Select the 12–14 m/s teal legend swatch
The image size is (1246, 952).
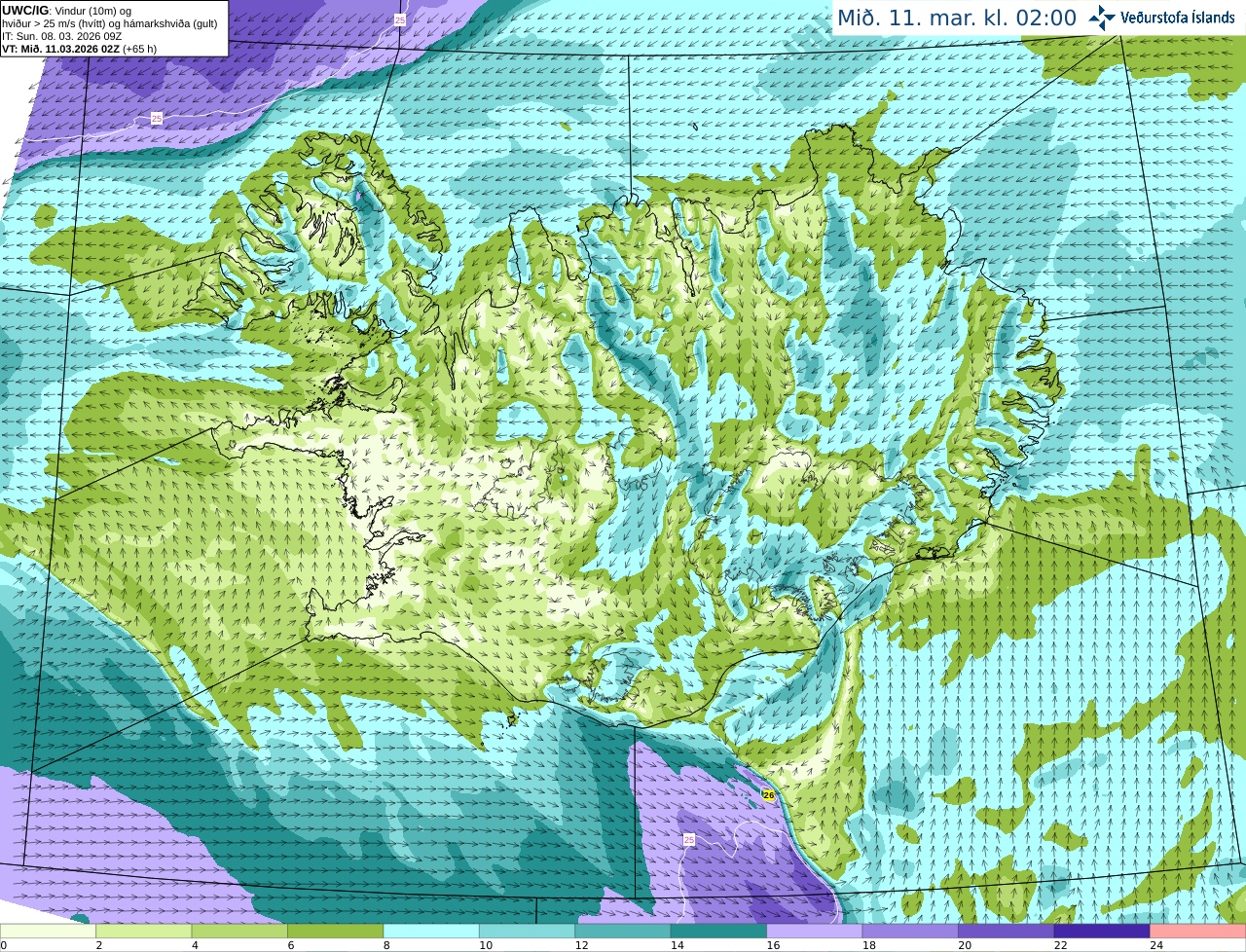623,932
